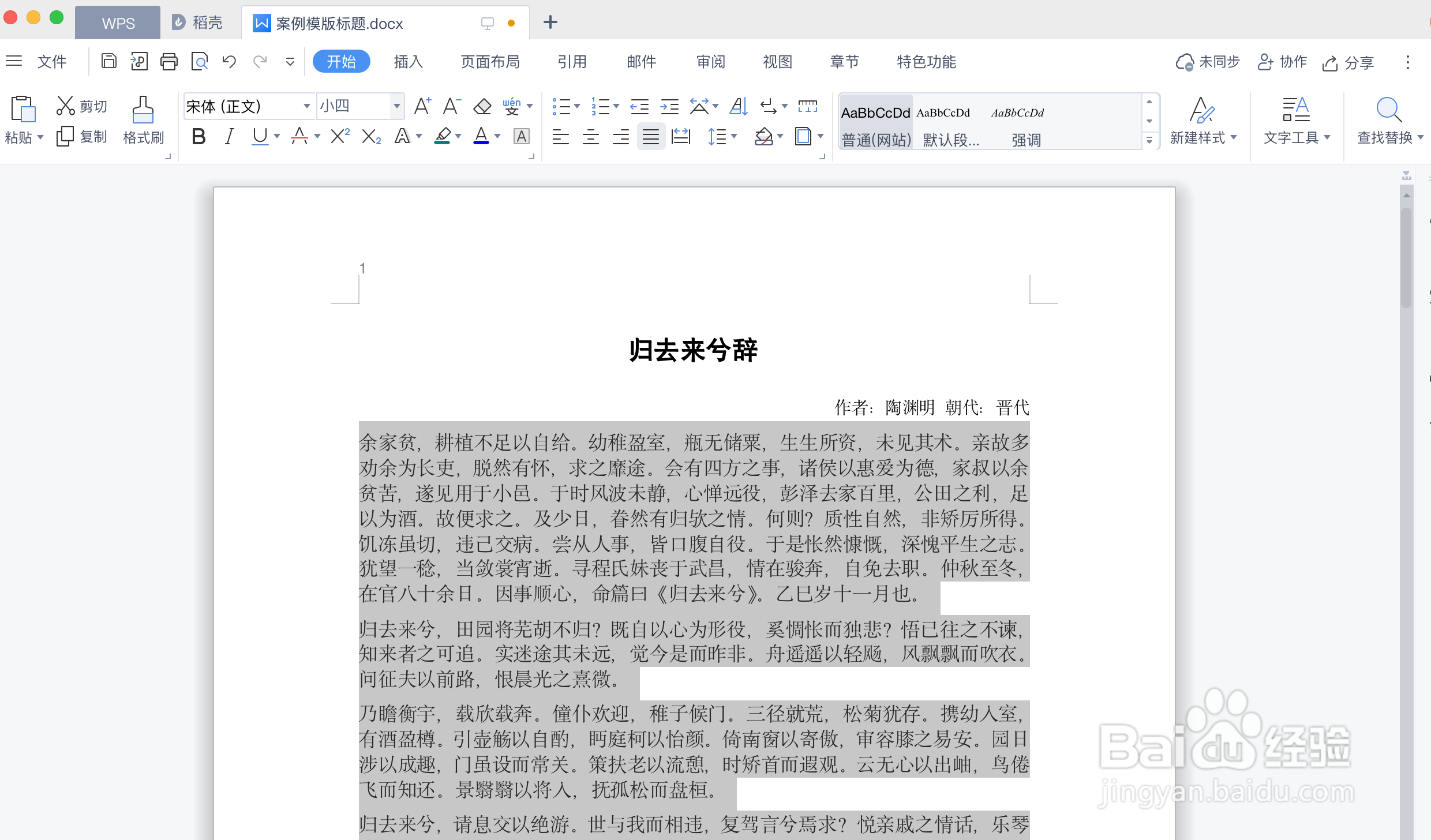The image size is (1431, 840).
Task: Click the Copy (复制) button
Action: coord(82,137)
